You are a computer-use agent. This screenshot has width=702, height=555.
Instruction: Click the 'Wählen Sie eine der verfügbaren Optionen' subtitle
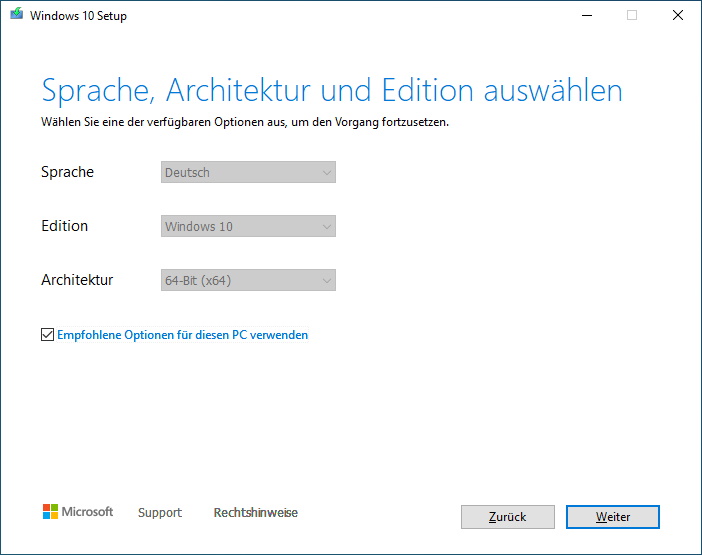(245, 122)
